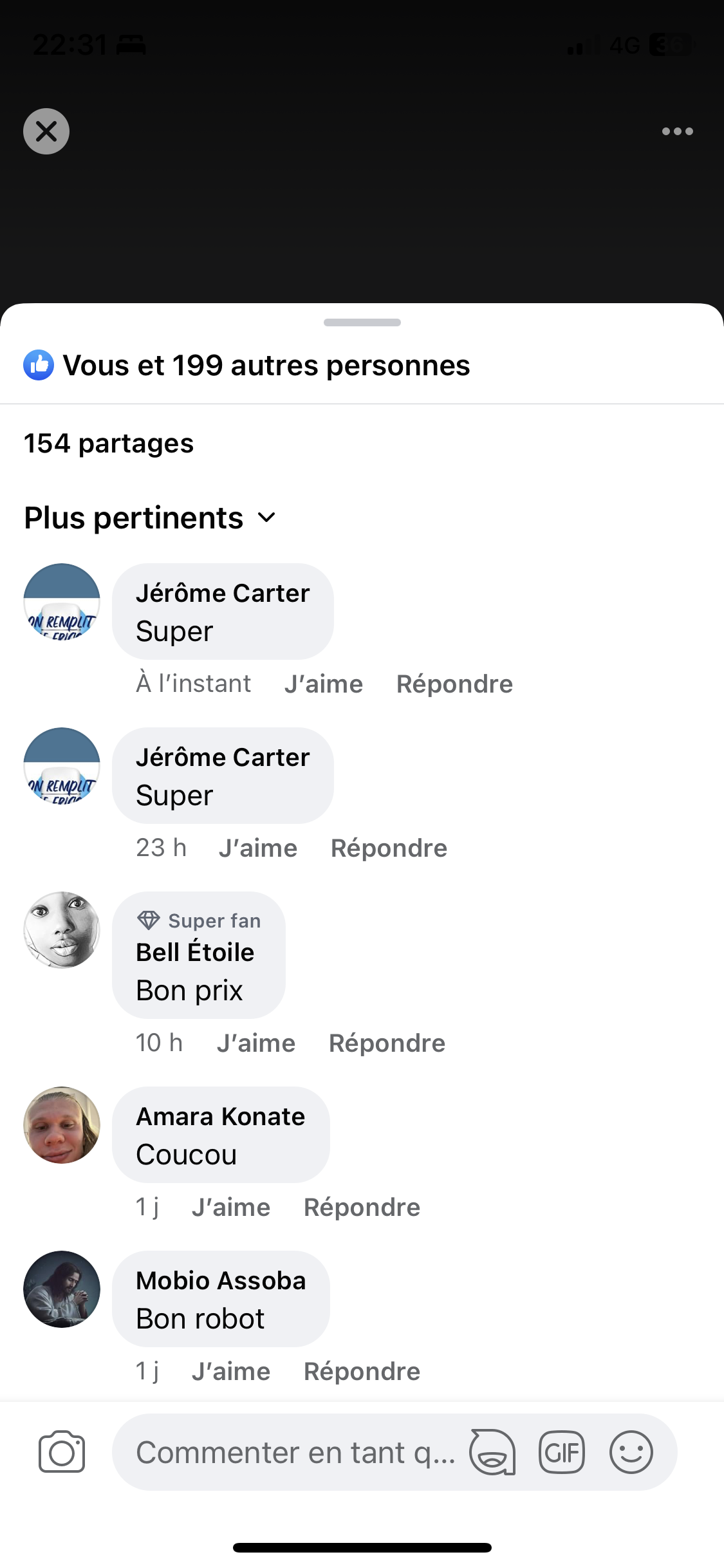
Task: Open the GIF picker
Action: (561, 1451)
